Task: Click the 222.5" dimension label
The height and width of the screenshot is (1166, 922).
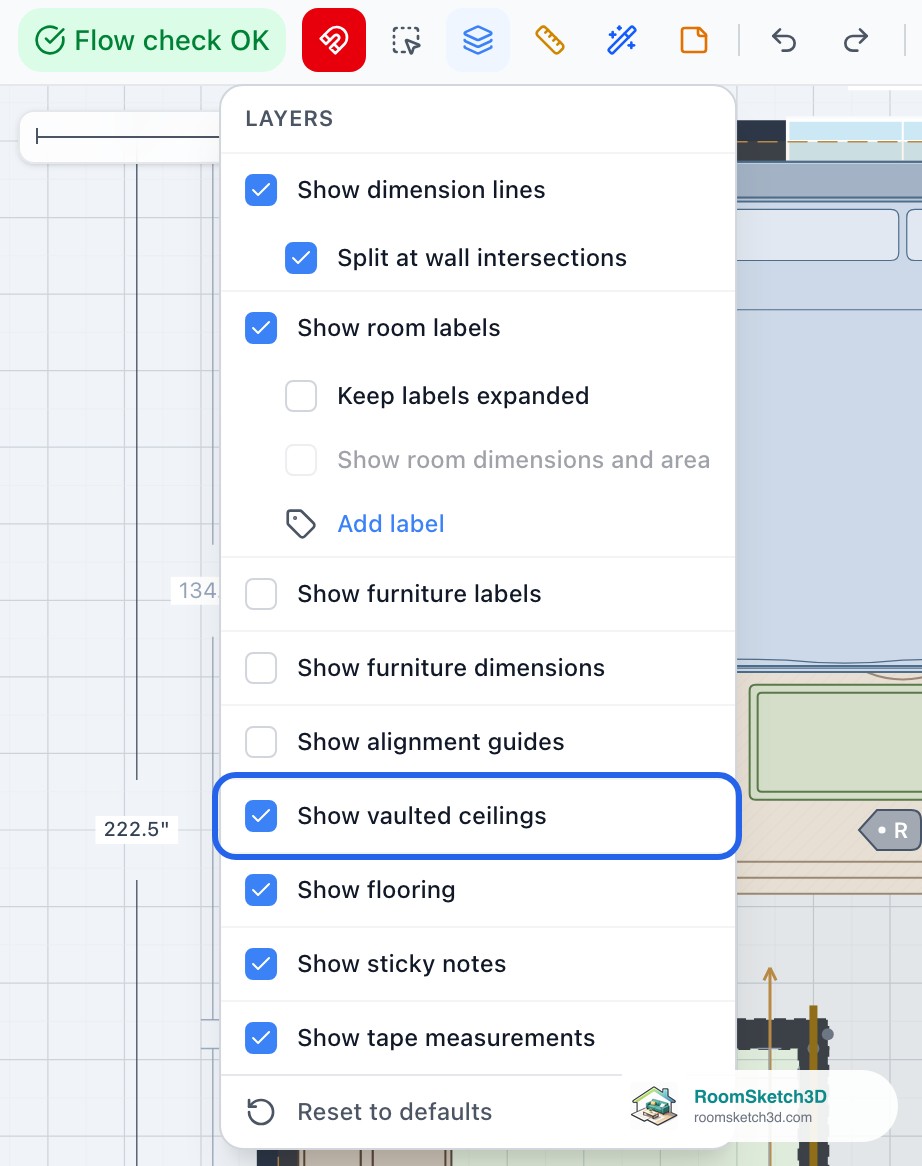Action: (x=136, y=829)
